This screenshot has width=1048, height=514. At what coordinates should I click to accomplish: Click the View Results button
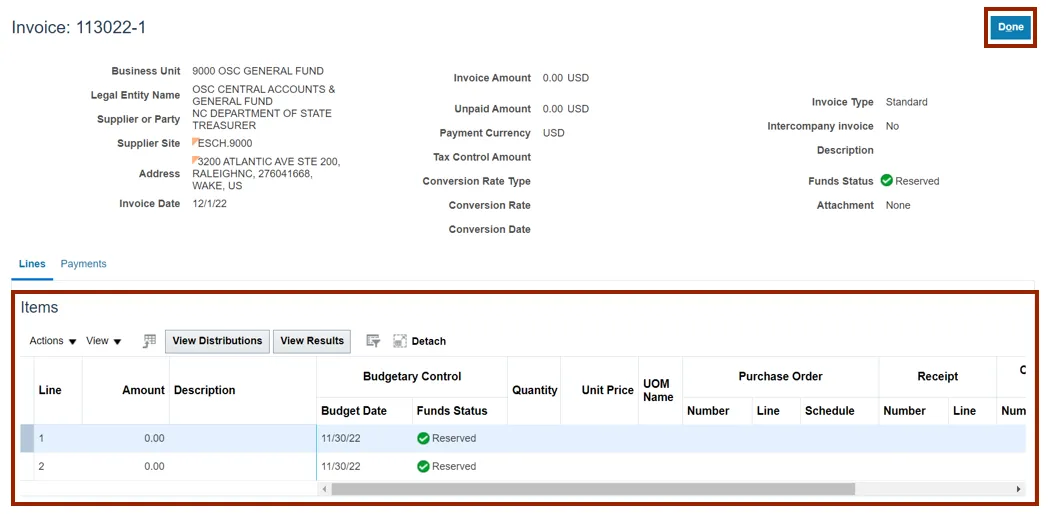tap(312, 341)
